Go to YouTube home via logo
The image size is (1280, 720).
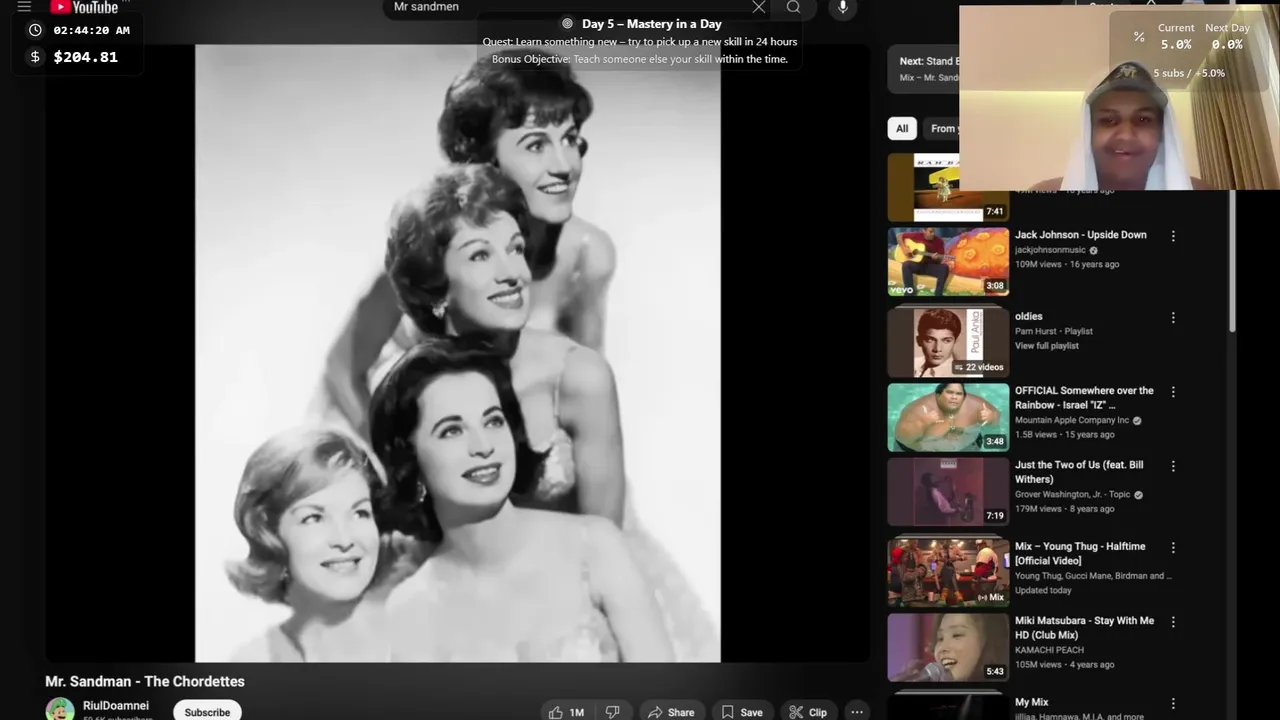click(x=85, y=7)
